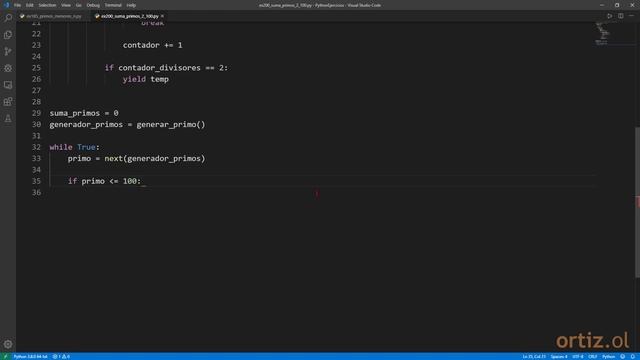Click the Ln, Col cursor position indicator
The image size is (640, 360).
534,356
